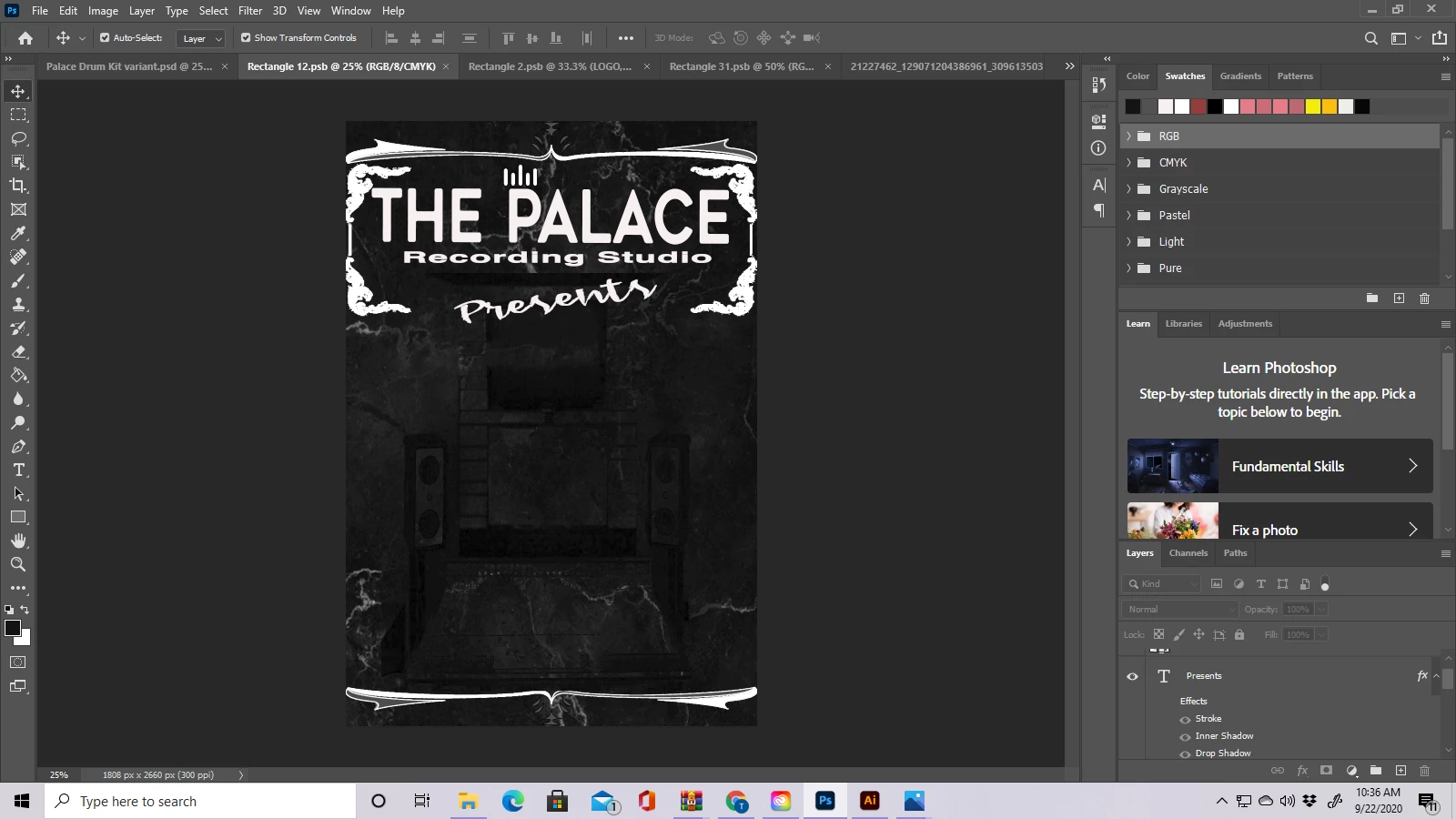Select the Eraser tool
1456x819 pixels.
18,351
